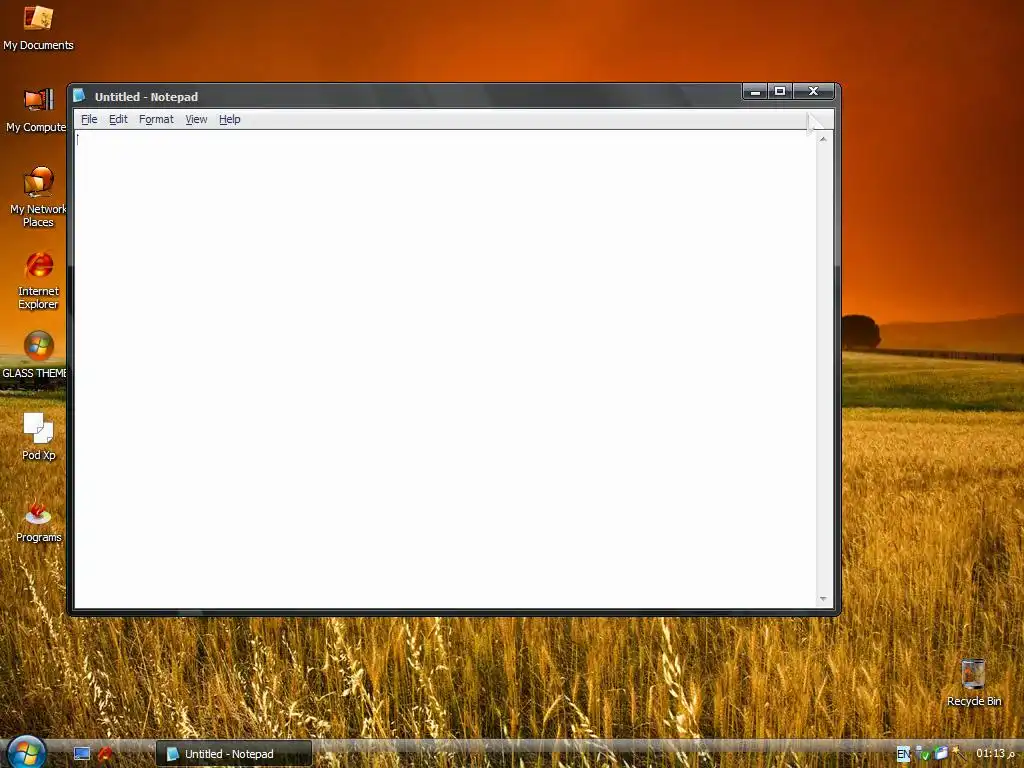Minimize the Notepad window
This screenshot has height=768, width=1024.
(x=756, y=91)
